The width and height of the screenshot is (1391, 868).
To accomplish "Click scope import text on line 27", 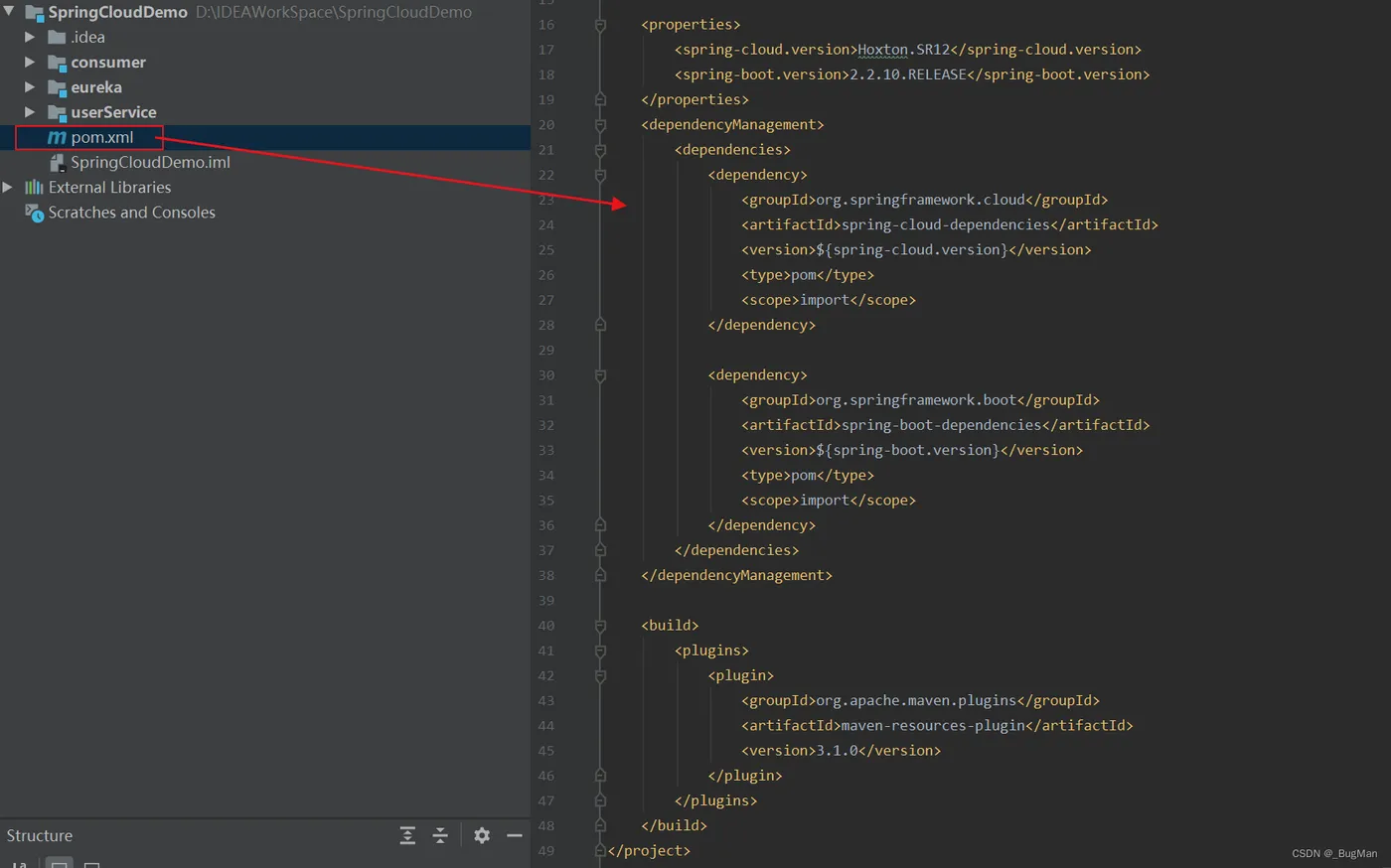I will (829, 300).
